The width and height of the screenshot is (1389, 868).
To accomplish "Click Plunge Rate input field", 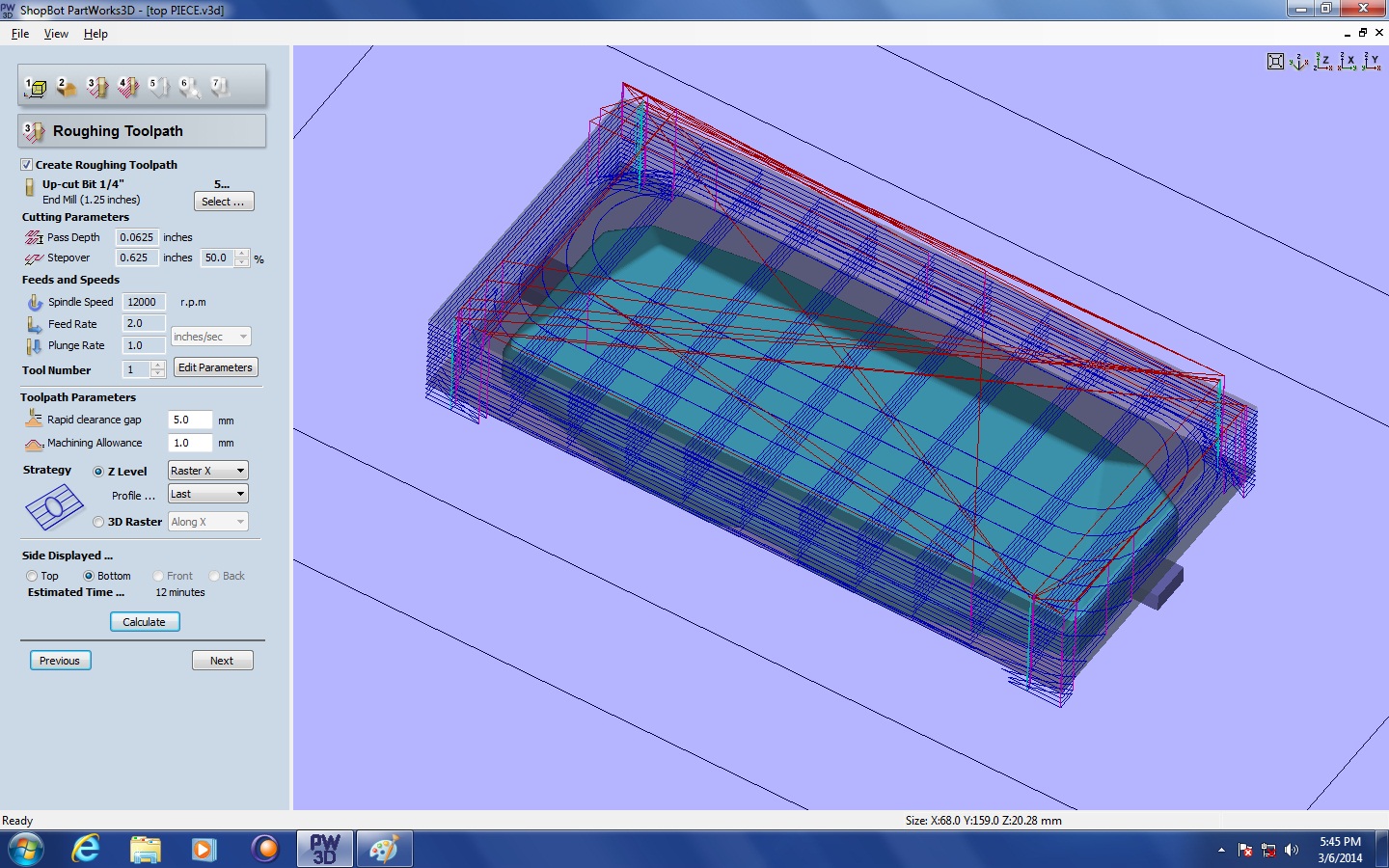I will point(144,345).
